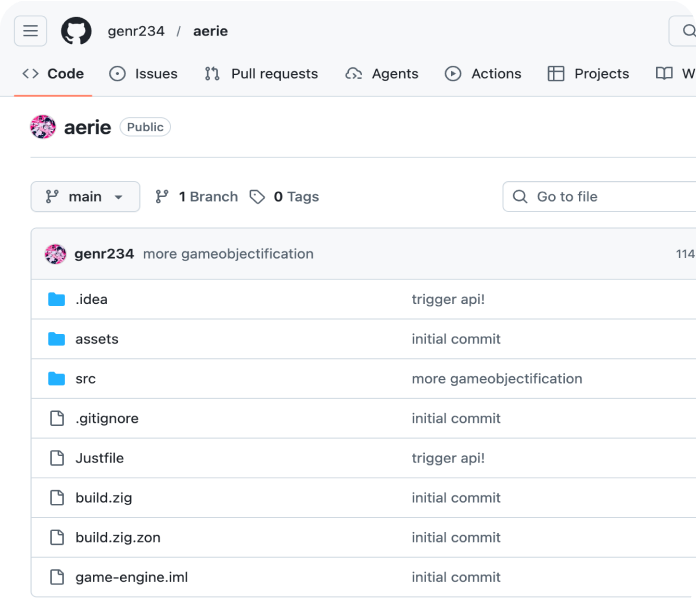
Task: Open the hamburger navigation menu
Action: click(x=31, y=31)
